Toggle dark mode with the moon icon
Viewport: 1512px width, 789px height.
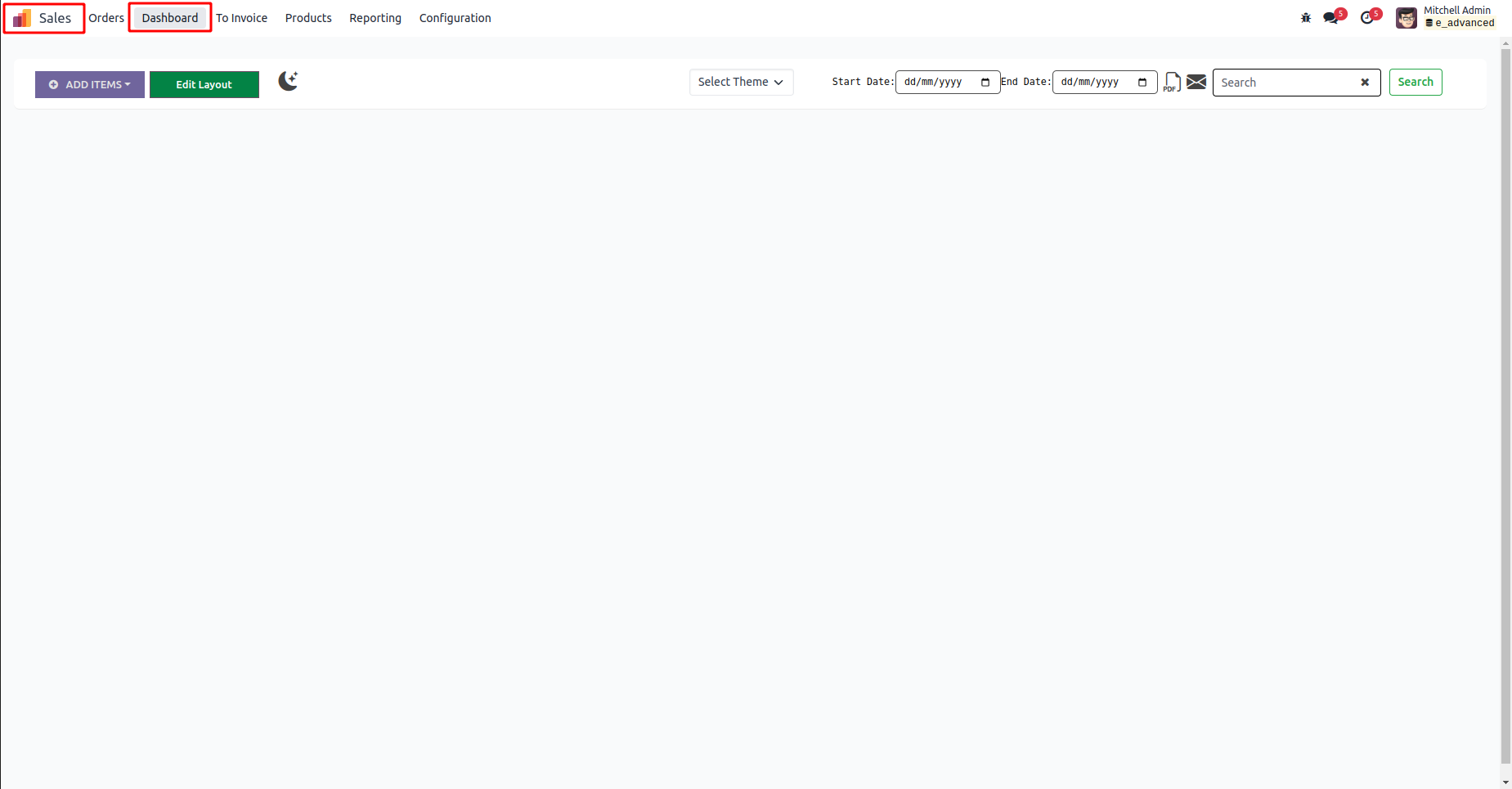click(288, 81)
